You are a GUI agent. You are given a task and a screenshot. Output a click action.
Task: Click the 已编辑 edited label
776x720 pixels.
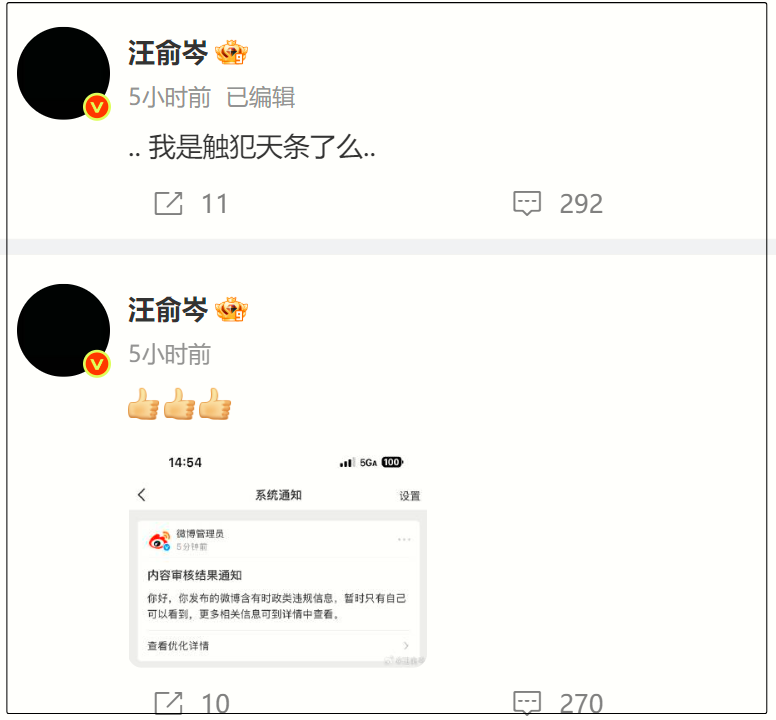[x=261, y=97]
